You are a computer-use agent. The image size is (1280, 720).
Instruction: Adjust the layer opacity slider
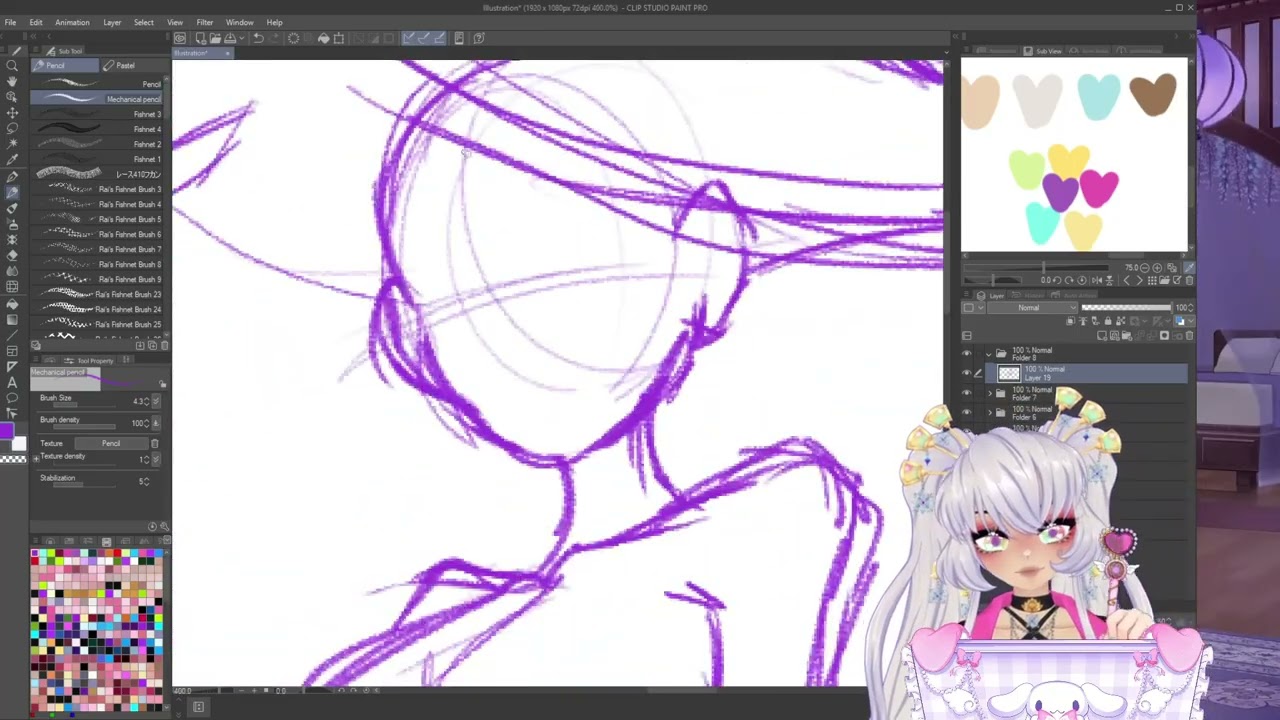[x=1126, y=308]
